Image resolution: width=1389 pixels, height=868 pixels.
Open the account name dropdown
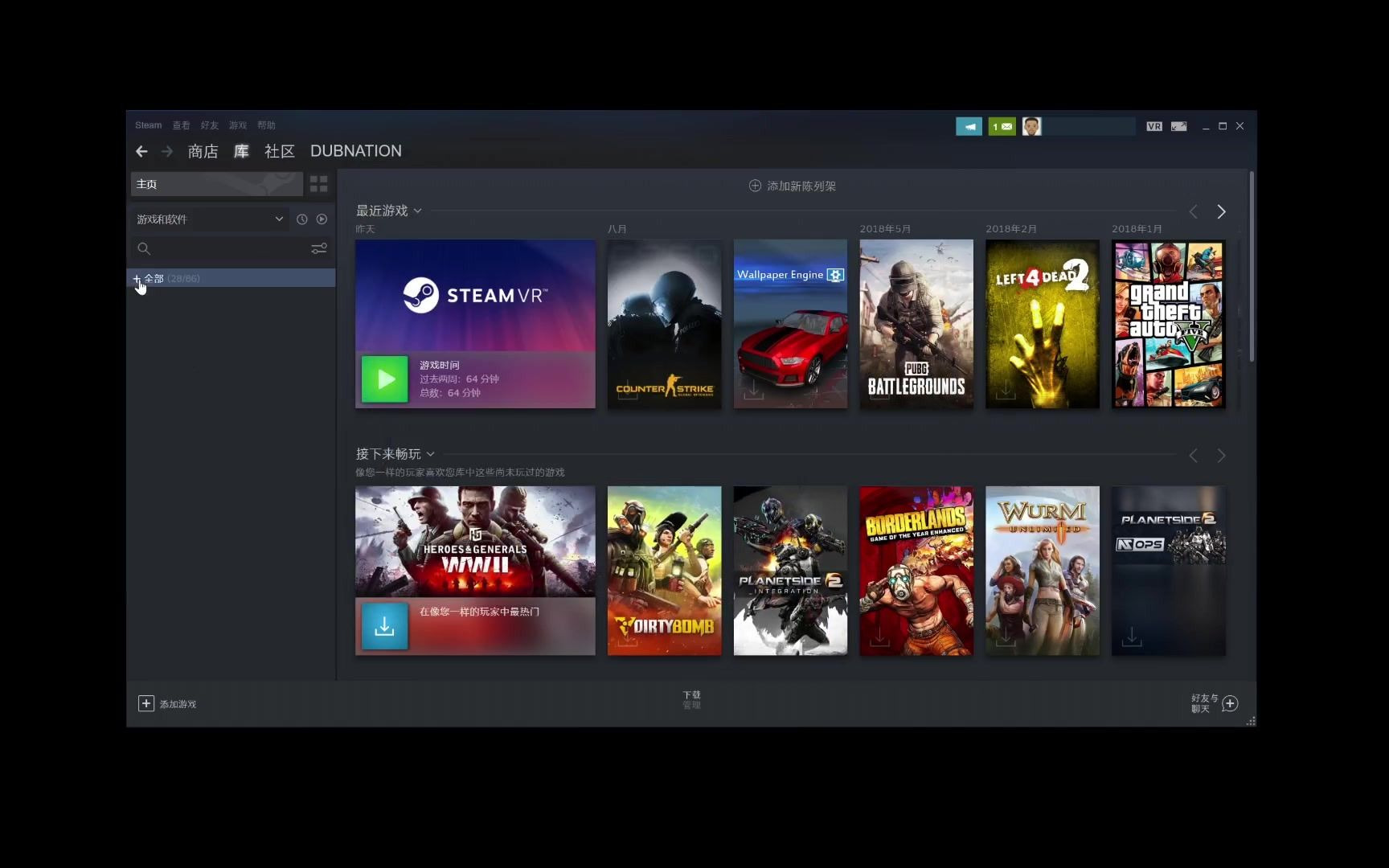(1090, 126)
